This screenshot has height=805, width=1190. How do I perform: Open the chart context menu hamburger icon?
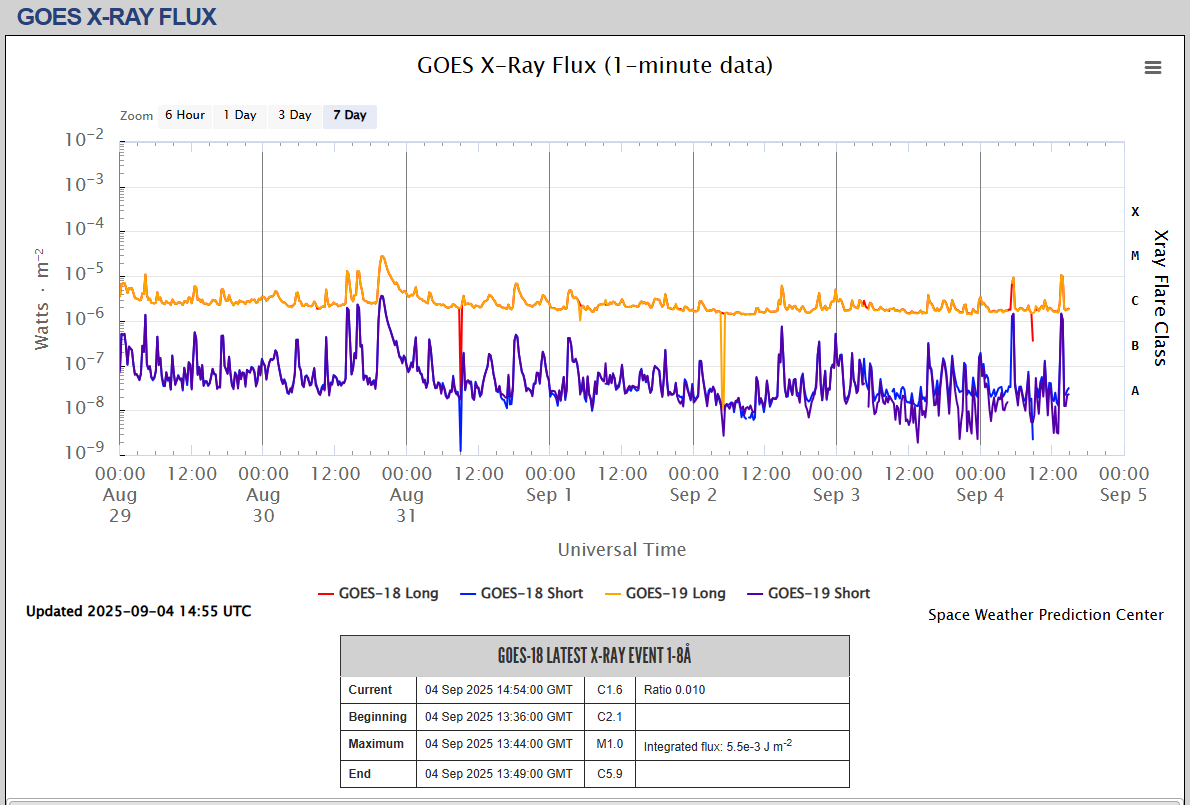click(x=1153, y=67)
